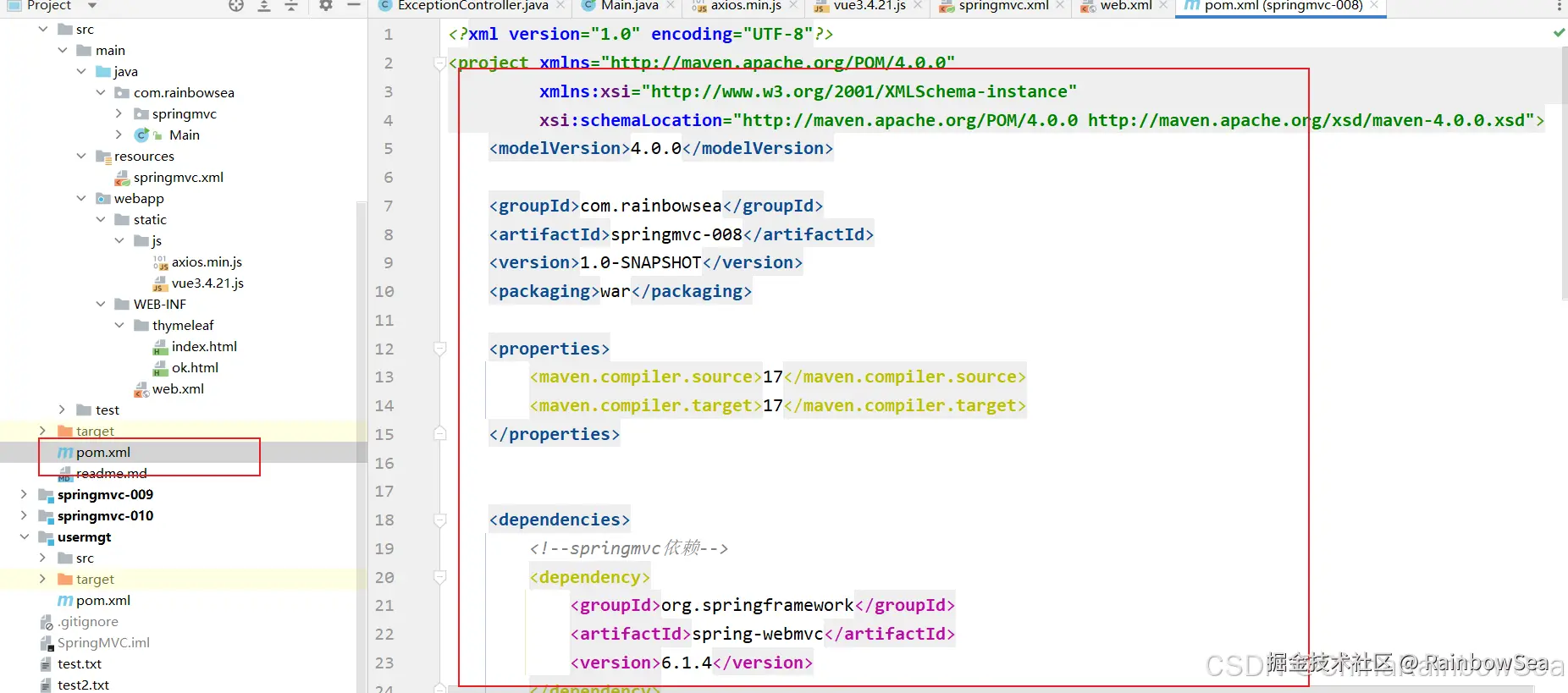Click the Expand All icon in Project panel
This screenshot has width=1568, height=693.
pos(264,6)
